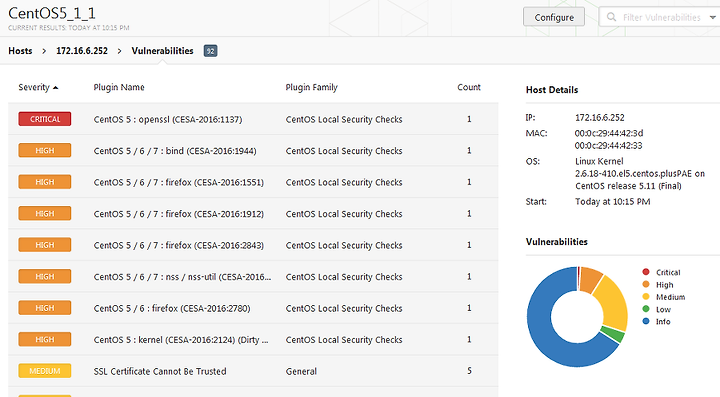Click the CRITICAL severity badge for openssl
This screenshot has height=397, width=720.
45,119
